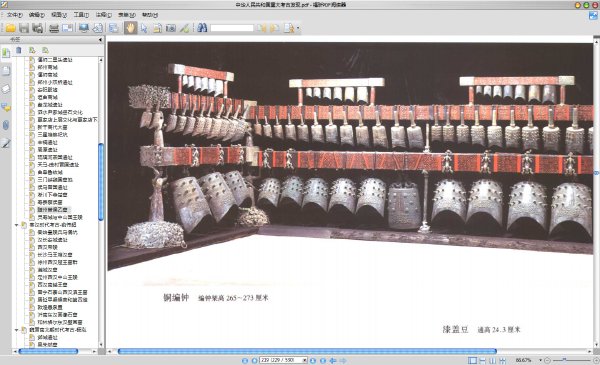Switch to continuous facing layout
This screenshot has height=365, width=600.
point(502,360)
